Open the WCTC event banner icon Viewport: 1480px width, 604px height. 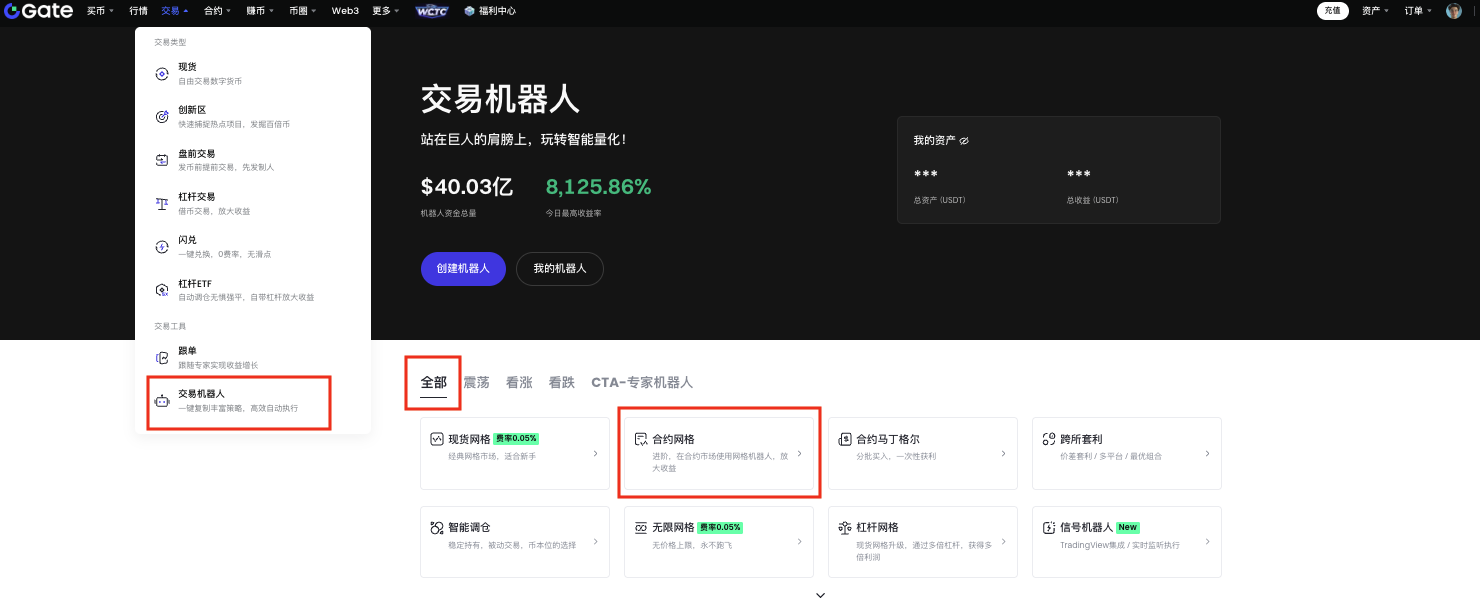(432, 11)
